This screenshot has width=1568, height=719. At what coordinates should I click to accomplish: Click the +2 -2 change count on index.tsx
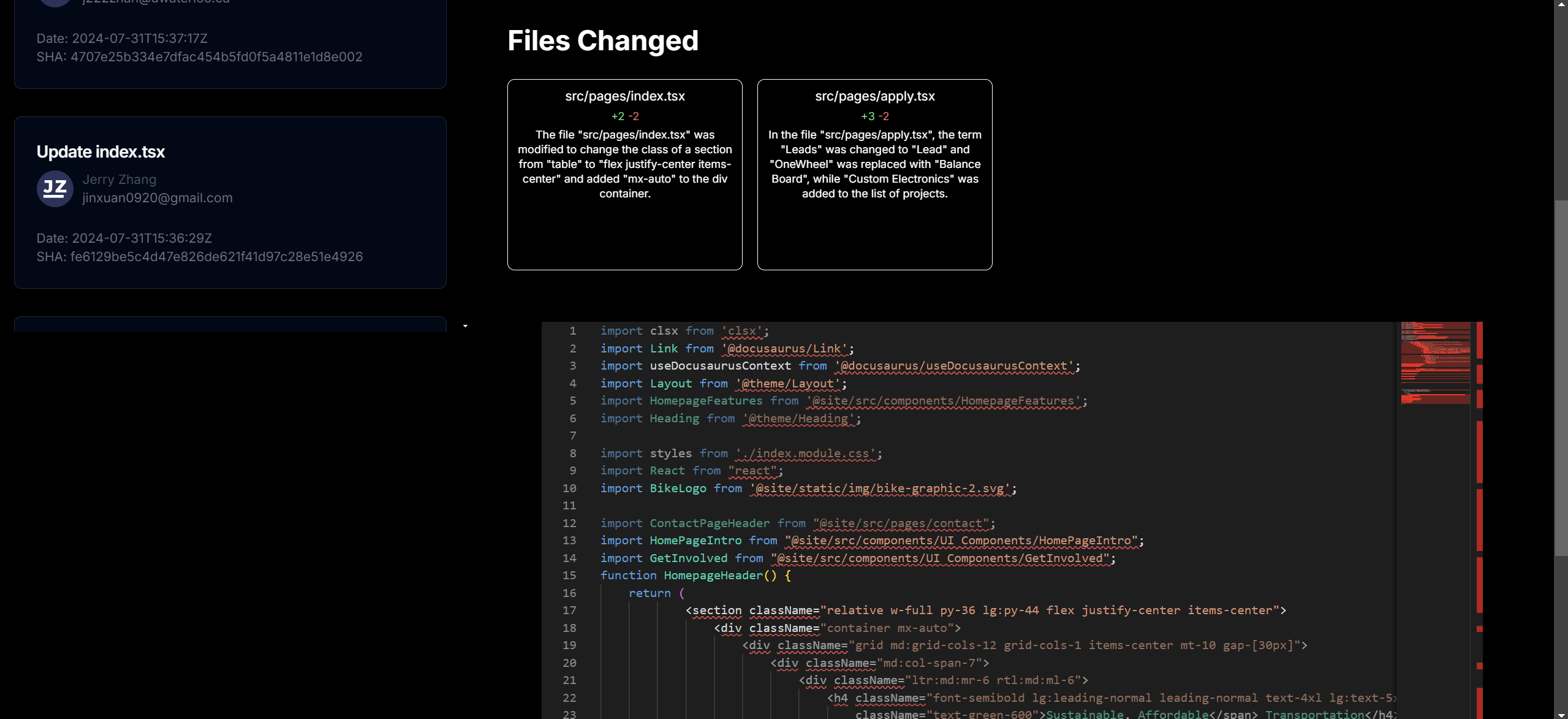[x=624, y=116]
